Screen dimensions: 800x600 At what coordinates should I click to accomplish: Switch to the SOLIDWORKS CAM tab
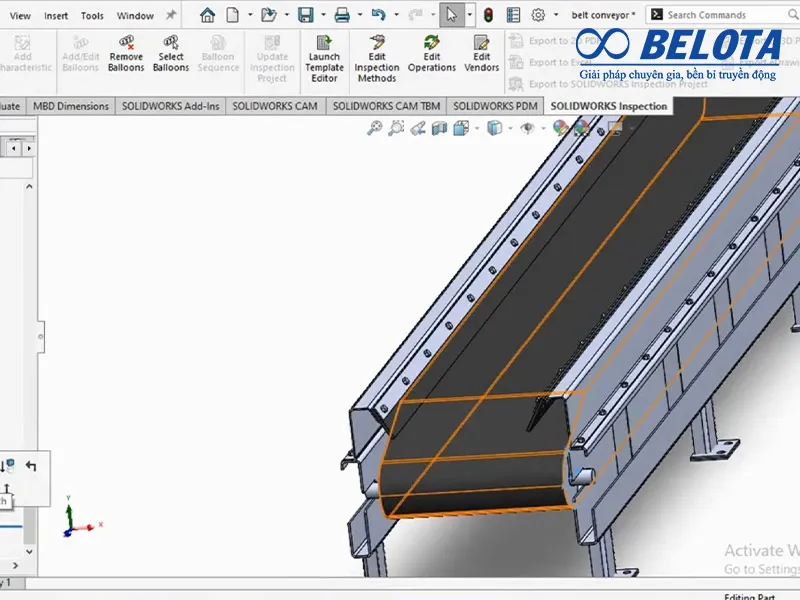275,105
